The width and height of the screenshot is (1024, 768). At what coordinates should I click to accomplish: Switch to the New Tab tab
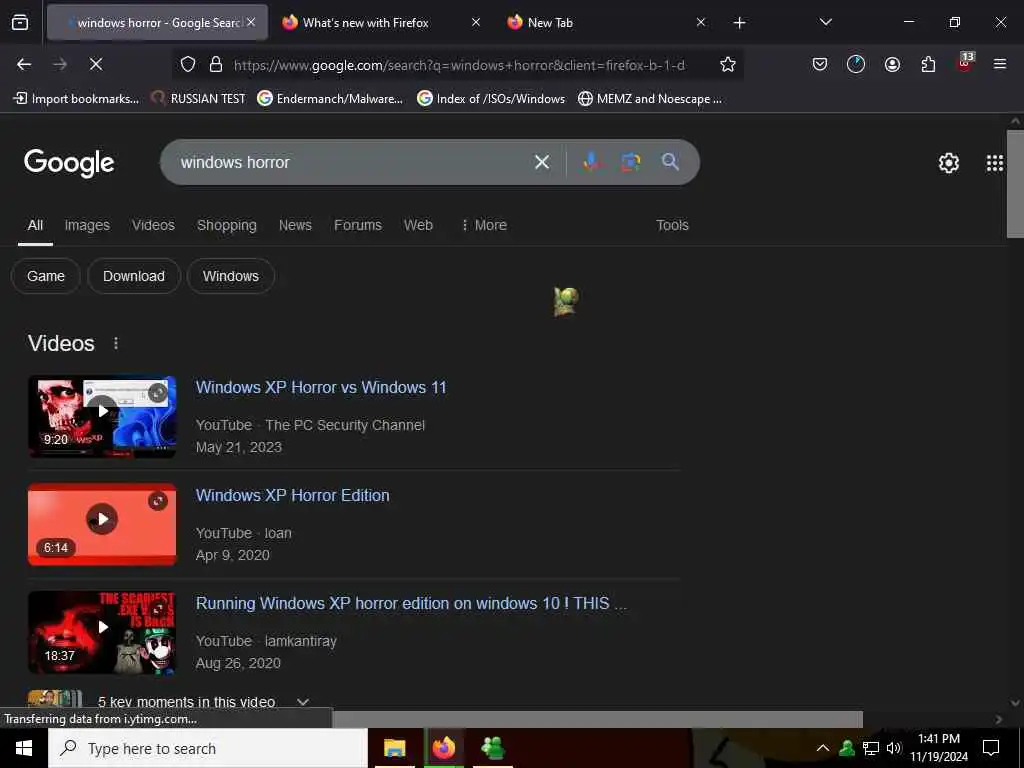click(607, 23)
